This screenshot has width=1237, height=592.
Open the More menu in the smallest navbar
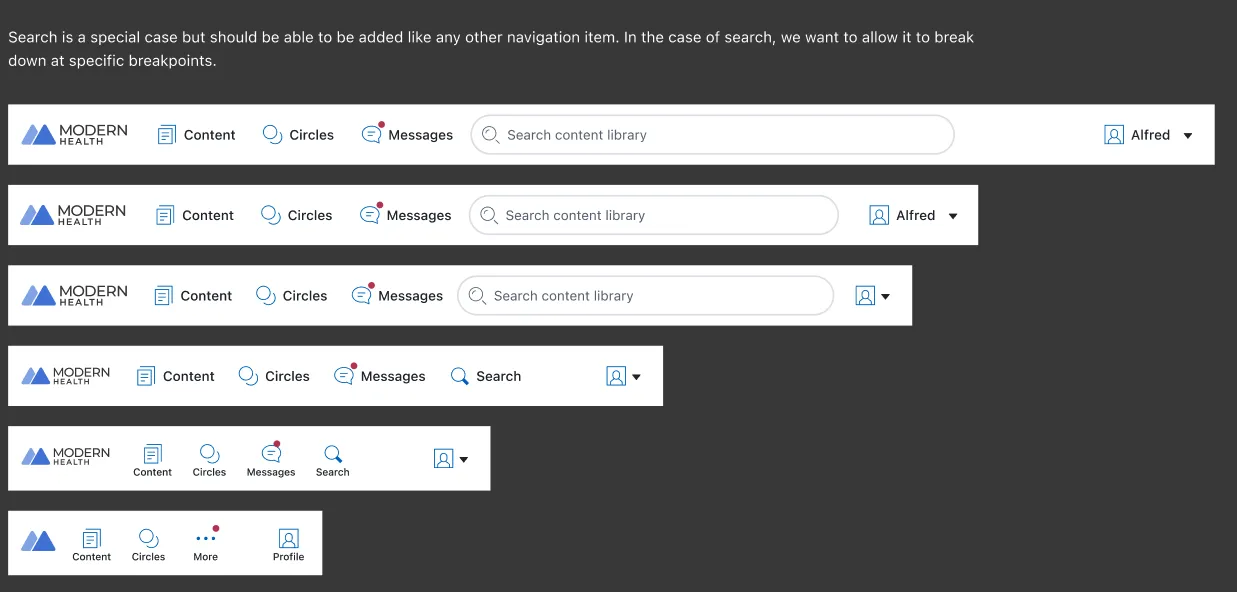tap(206, 544)
